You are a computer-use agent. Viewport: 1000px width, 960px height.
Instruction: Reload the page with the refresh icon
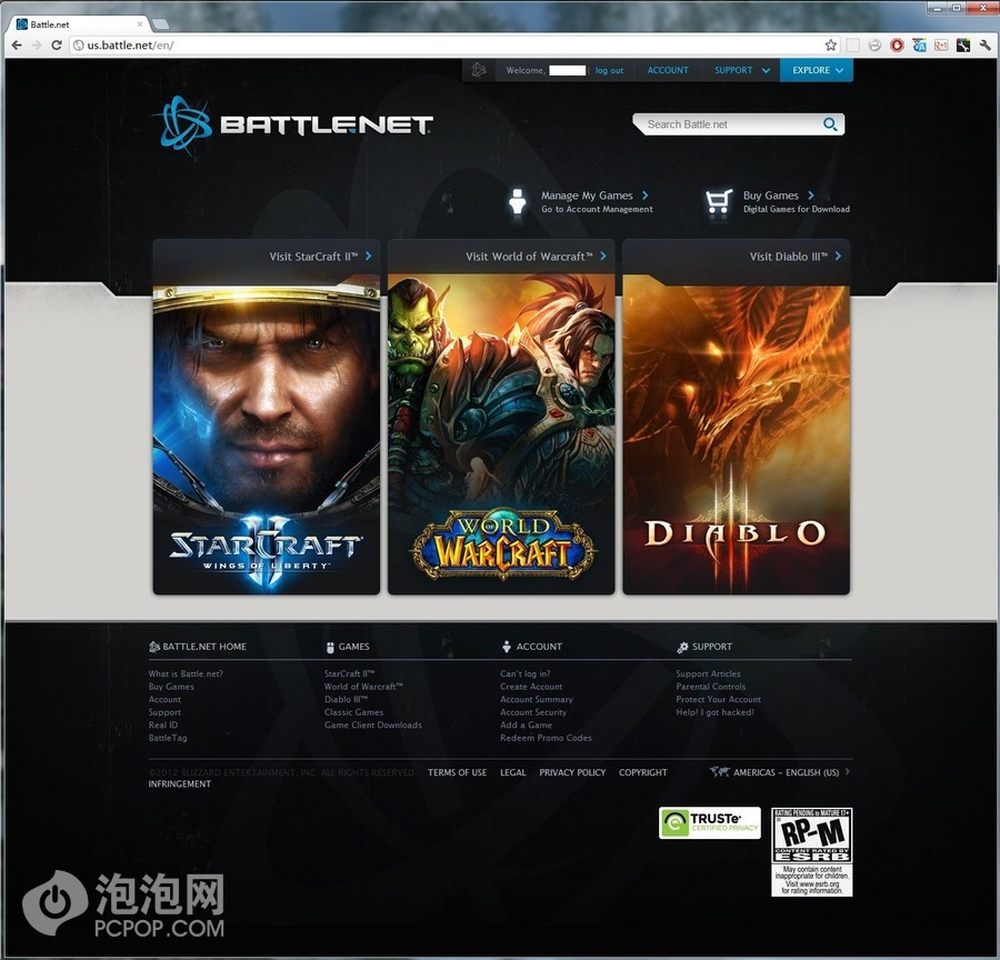56,45
